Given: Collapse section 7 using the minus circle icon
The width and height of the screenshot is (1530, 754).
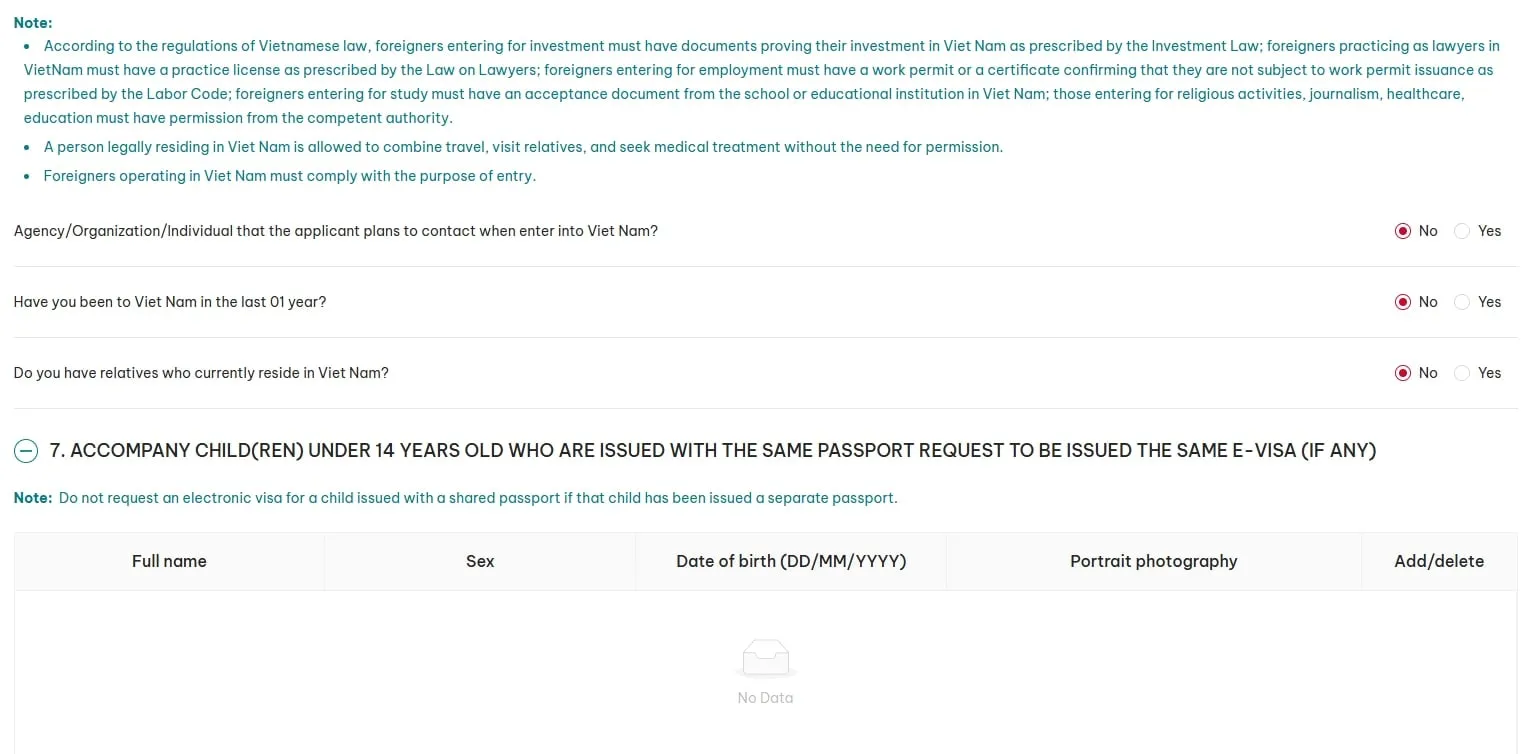Looking at the screenshot, I should point(25,451).
